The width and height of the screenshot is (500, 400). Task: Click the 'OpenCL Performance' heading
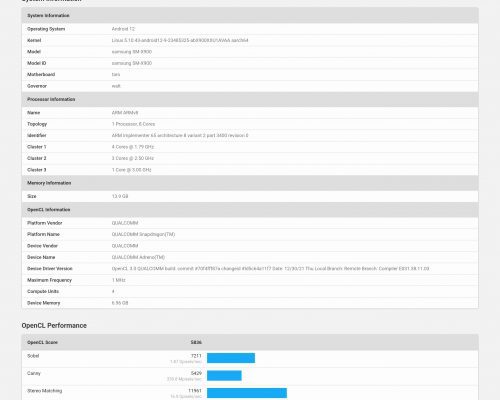(54, 325)
